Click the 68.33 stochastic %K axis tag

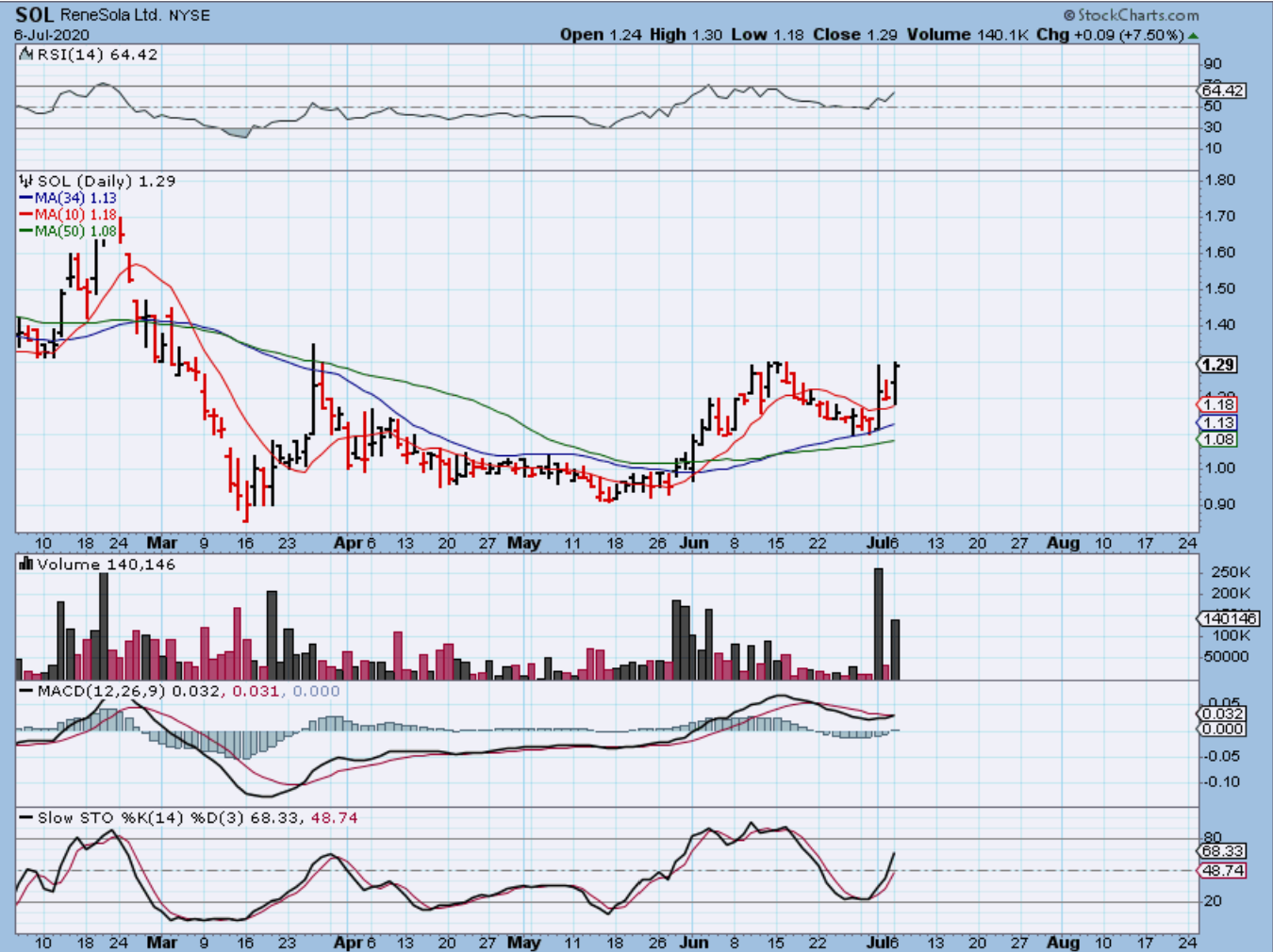pyautogui.click(x=1223, y=851)
